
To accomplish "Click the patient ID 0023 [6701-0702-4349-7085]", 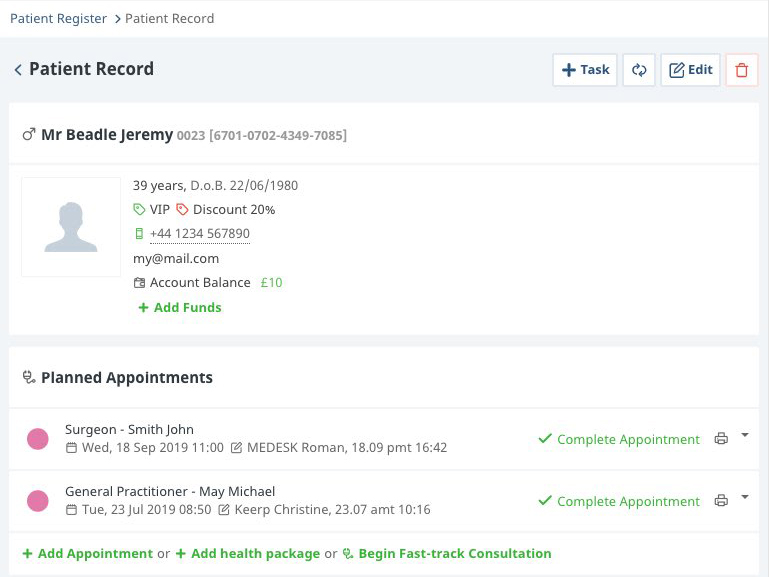I will click(x=261, y=136).
